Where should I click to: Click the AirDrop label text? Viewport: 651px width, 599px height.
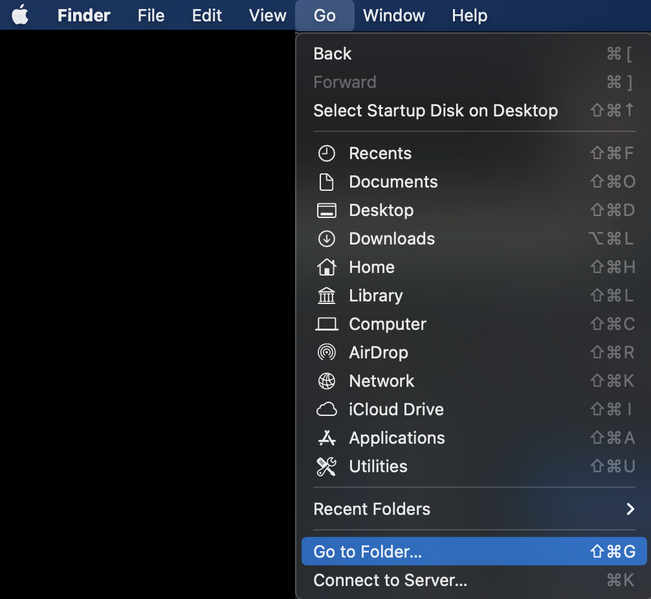[x=378, y=353]
